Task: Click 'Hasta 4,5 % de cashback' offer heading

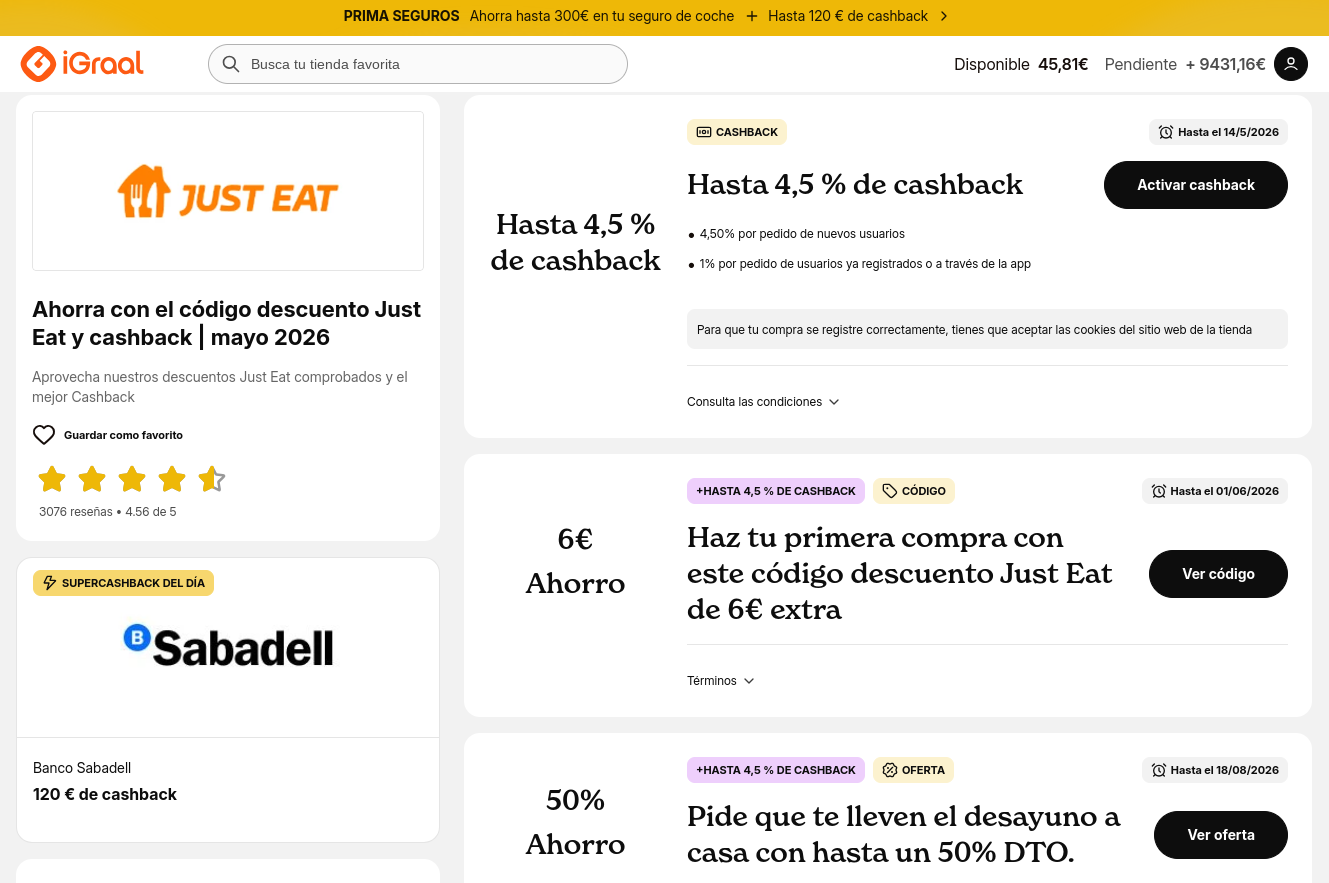Action: 855,185
